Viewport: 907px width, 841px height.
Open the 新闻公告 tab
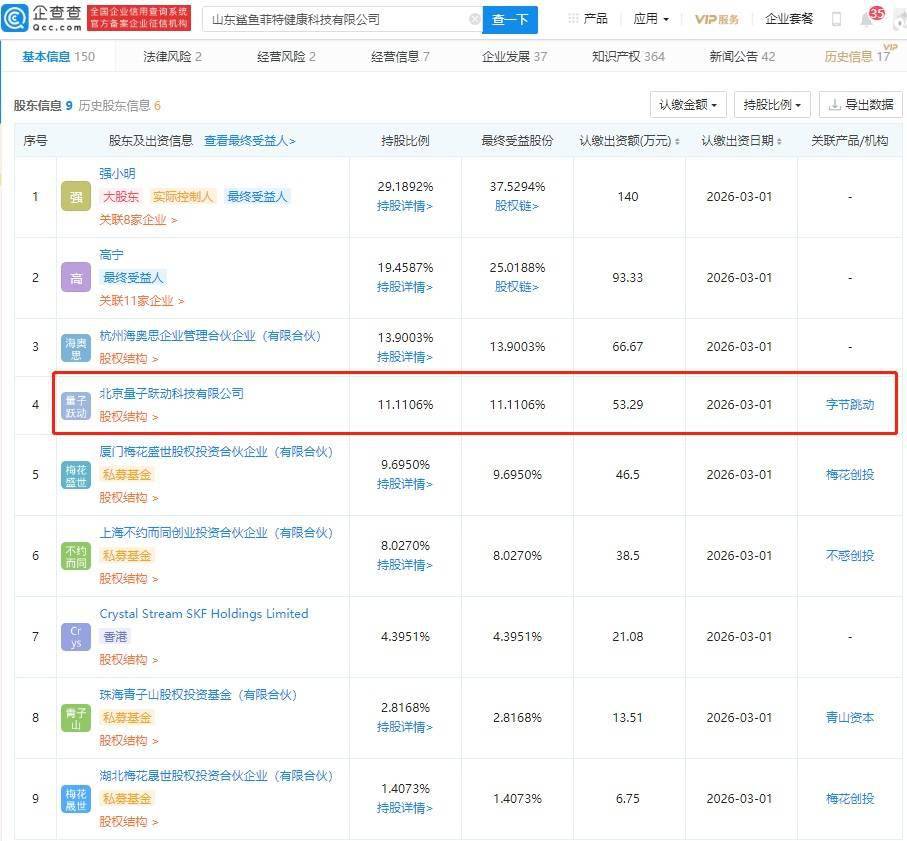click(742, 57)
